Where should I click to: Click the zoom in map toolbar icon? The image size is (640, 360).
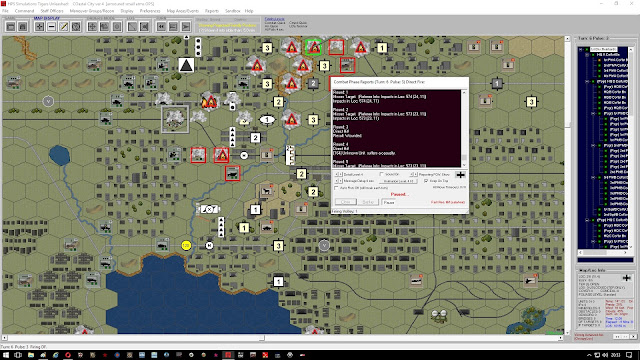click(x=39, y=27)
